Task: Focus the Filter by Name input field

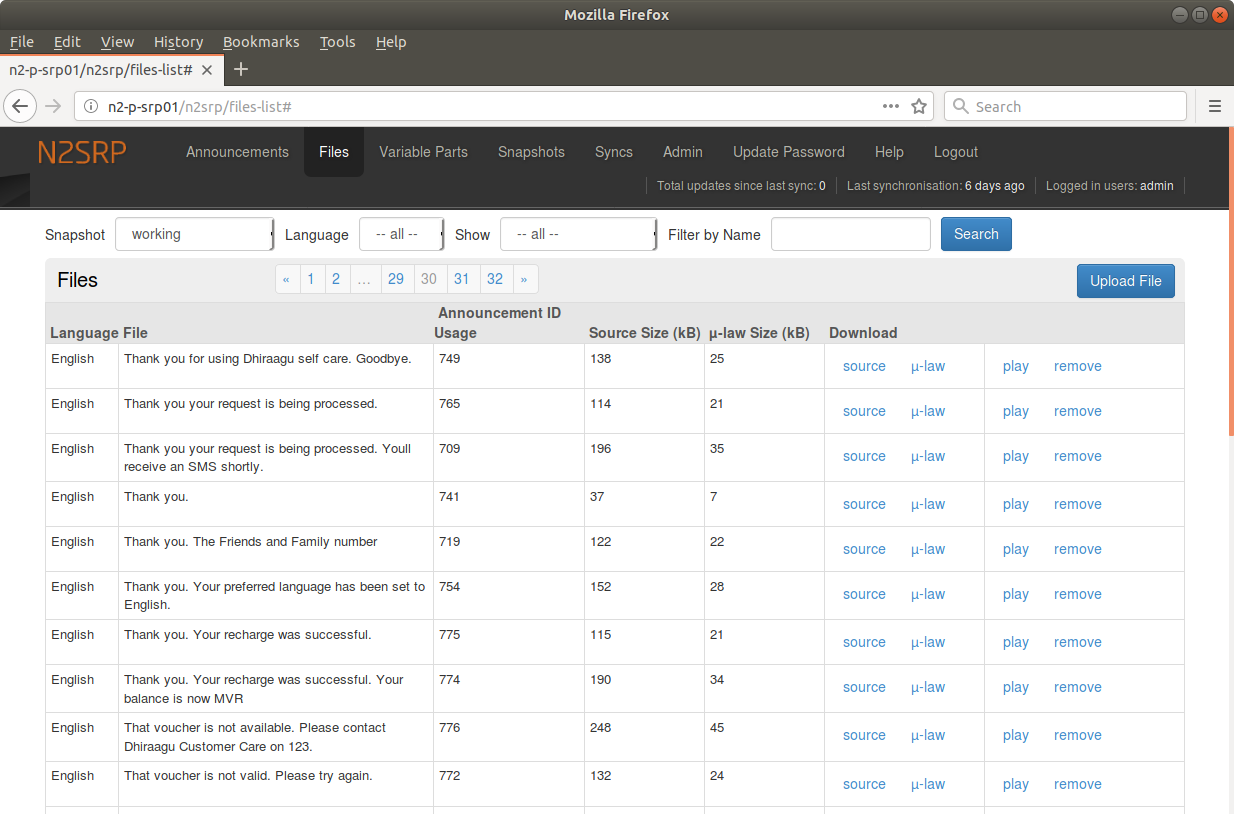Action: (851, 234)
